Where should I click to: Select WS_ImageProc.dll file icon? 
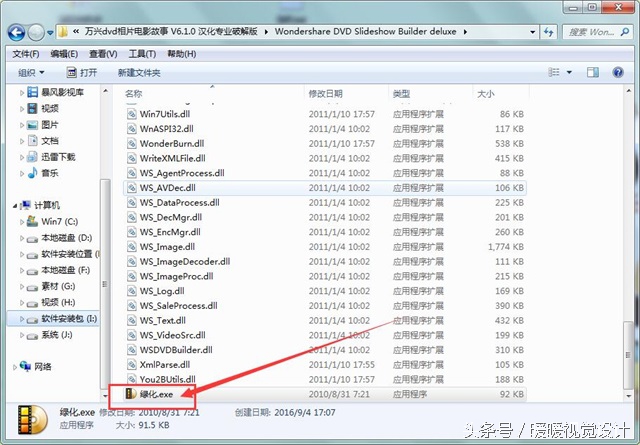click(x=131, y=276)
